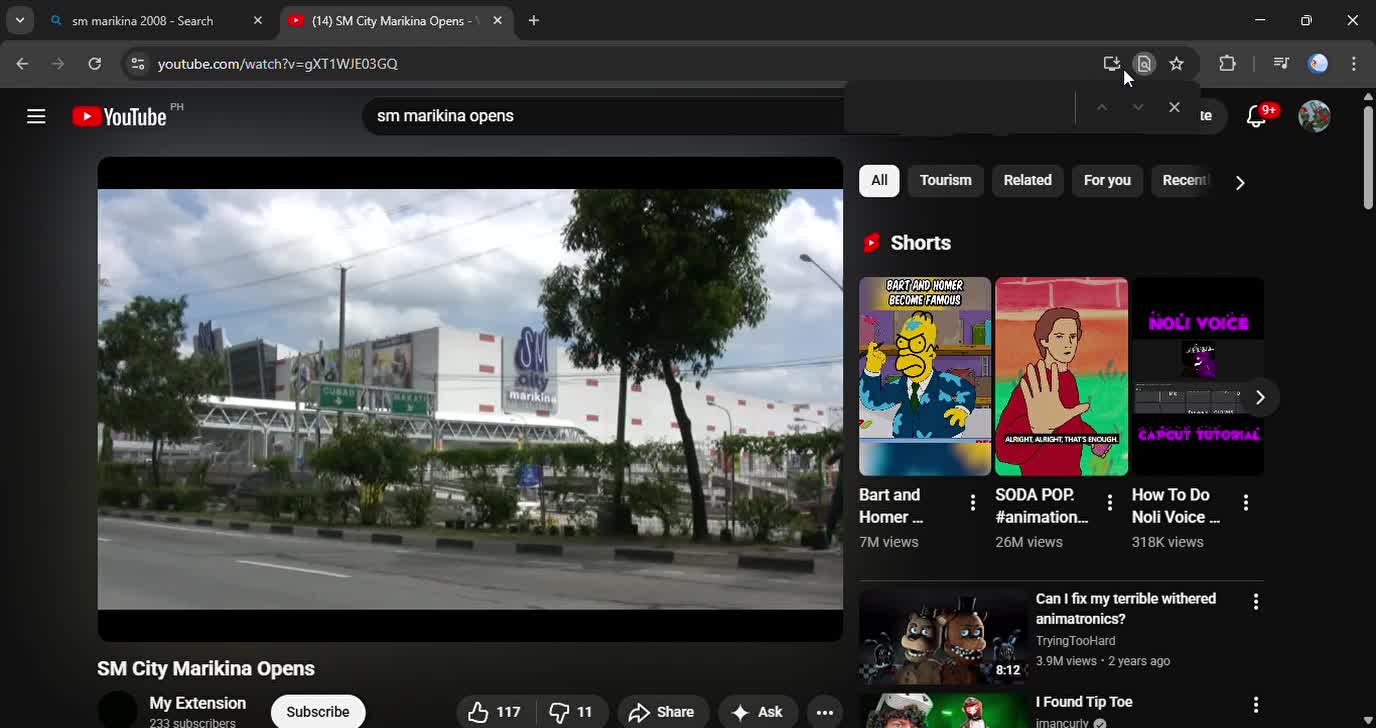This screenshot has height=728, width=1376.
Task: Click the Ask button under the video
Action: [x=757, y=712]
